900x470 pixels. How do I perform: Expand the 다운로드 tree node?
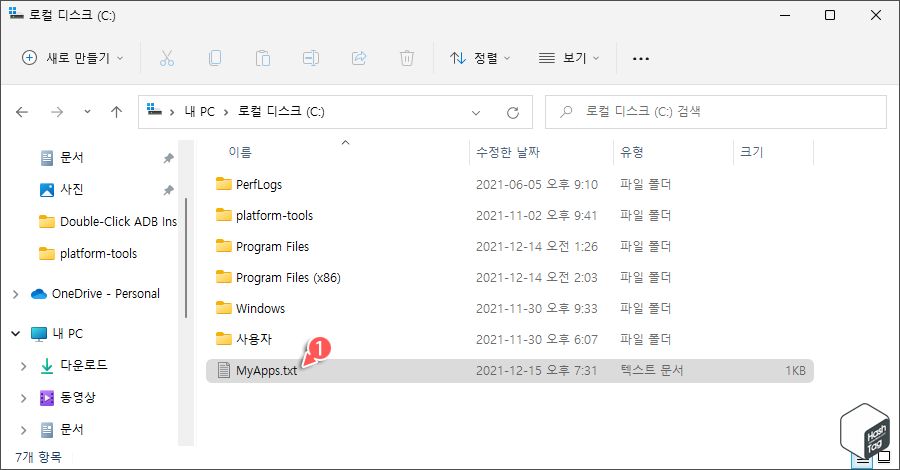[24, 366]
